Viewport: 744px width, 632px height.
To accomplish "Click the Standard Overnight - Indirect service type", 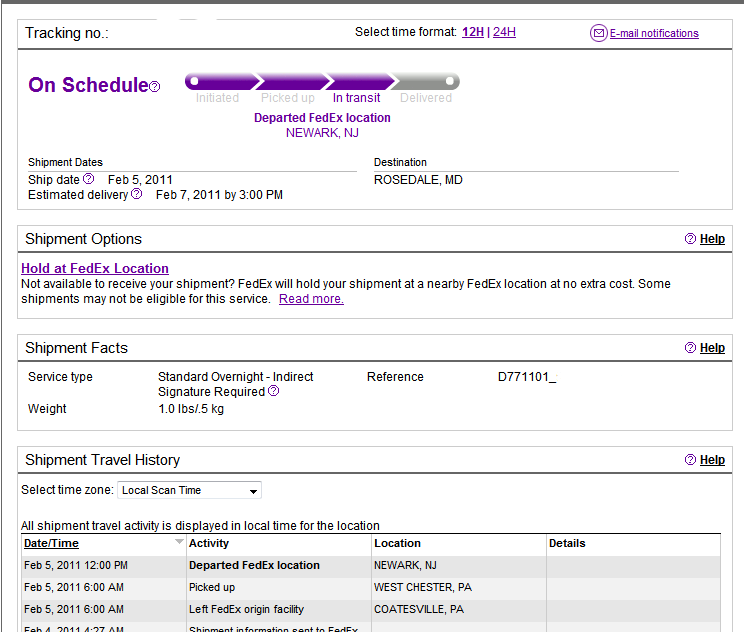I will point(235,377).
